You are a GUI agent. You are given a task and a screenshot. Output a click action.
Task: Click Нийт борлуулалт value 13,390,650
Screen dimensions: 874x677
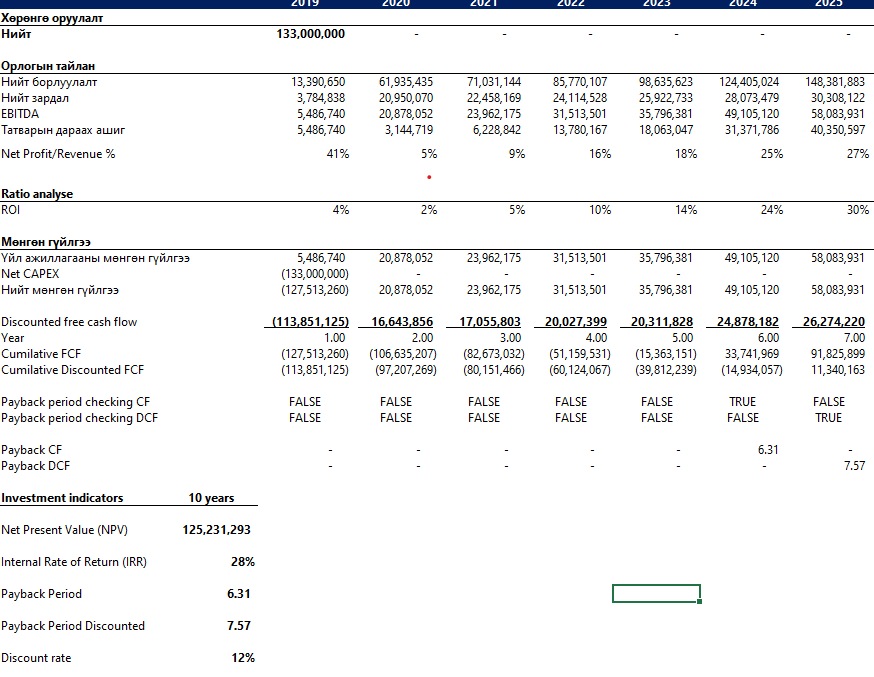coord(318,82)
